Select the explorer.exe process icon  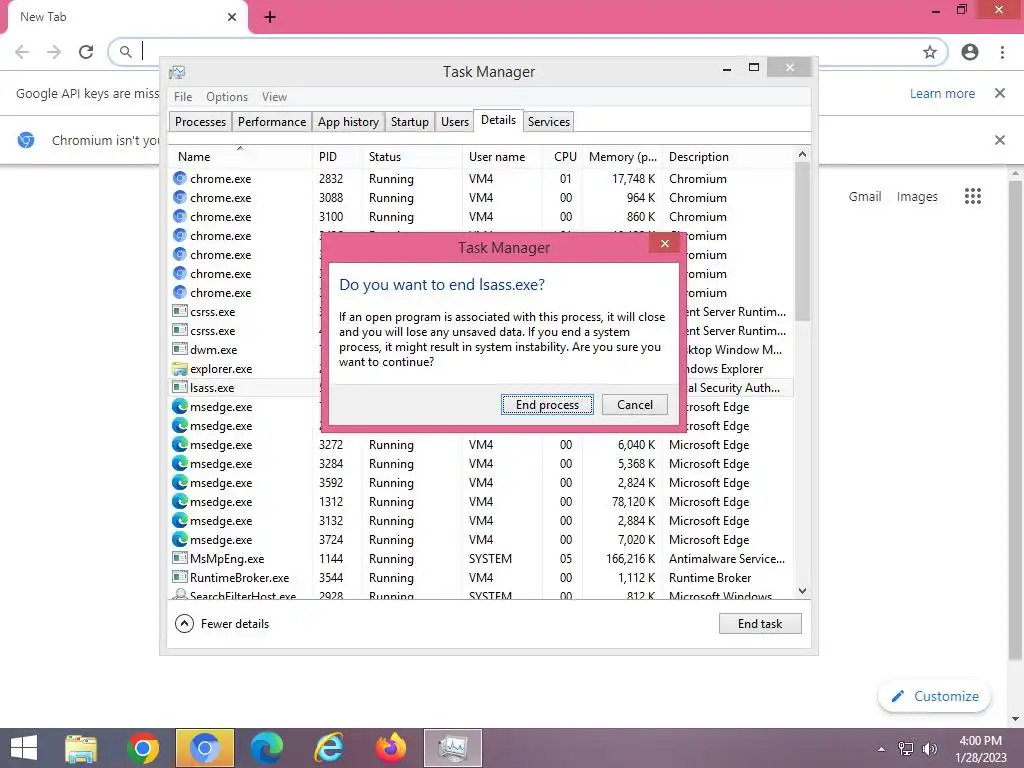point(180,369)
